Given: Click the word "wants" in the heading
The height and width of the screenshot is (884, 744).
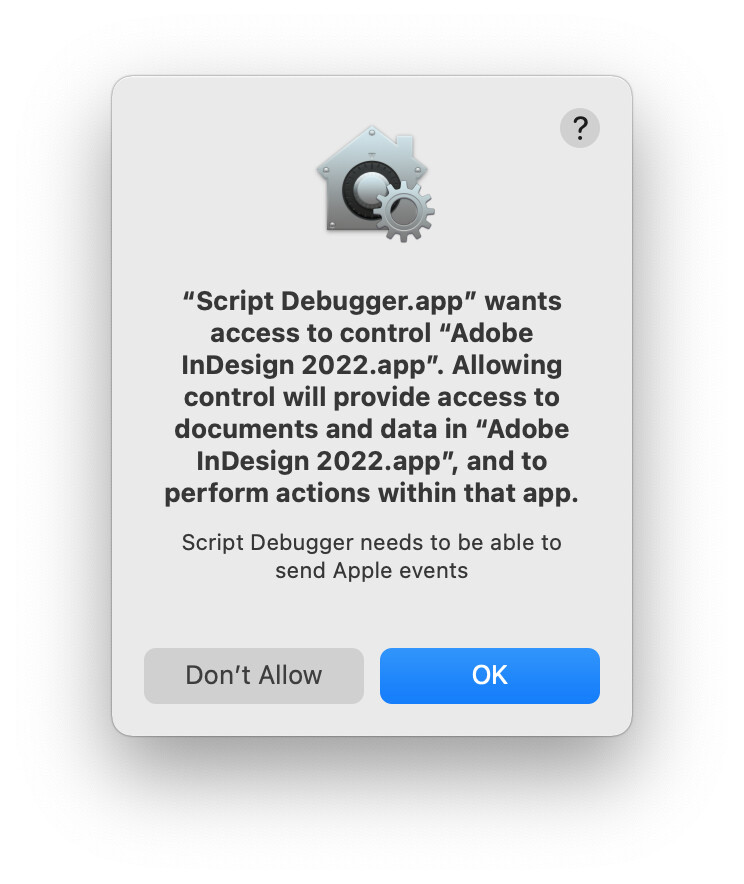Looking at the screenshot, I should point(523,302).
